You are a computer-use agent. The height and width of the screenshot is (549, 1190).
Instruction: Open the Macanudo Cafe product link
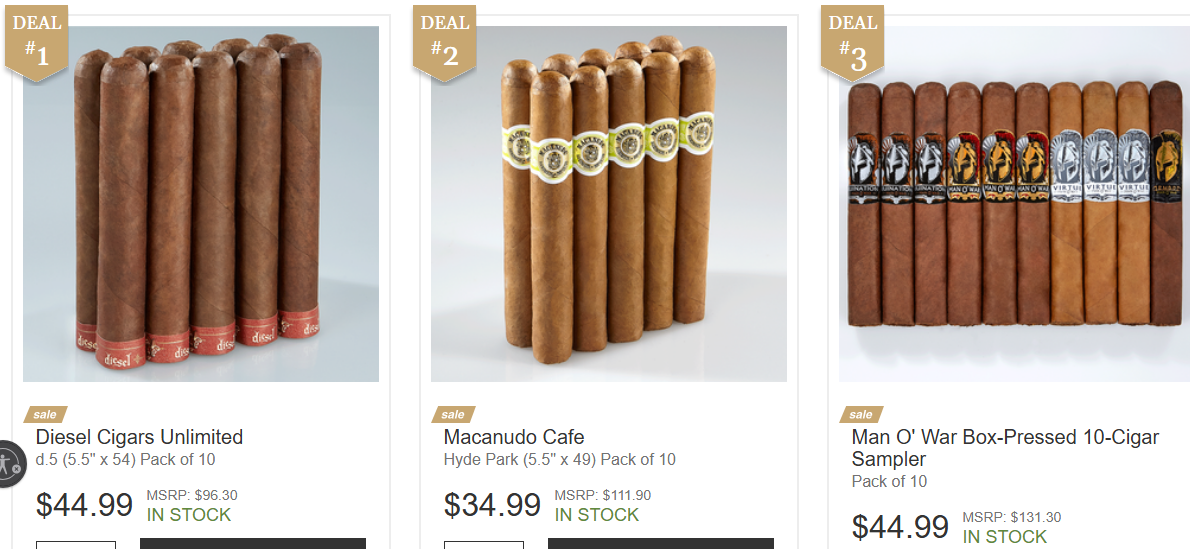tap(514, 437)
